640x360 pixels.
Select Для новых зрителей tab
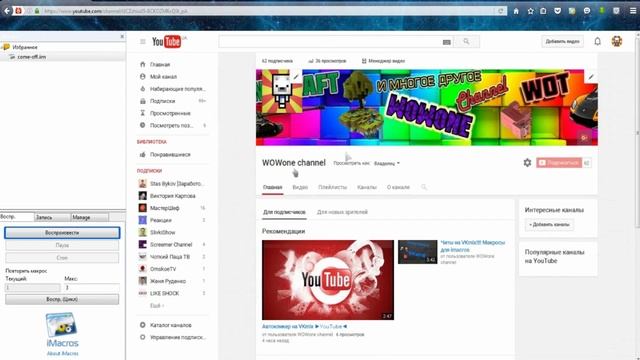342,212
